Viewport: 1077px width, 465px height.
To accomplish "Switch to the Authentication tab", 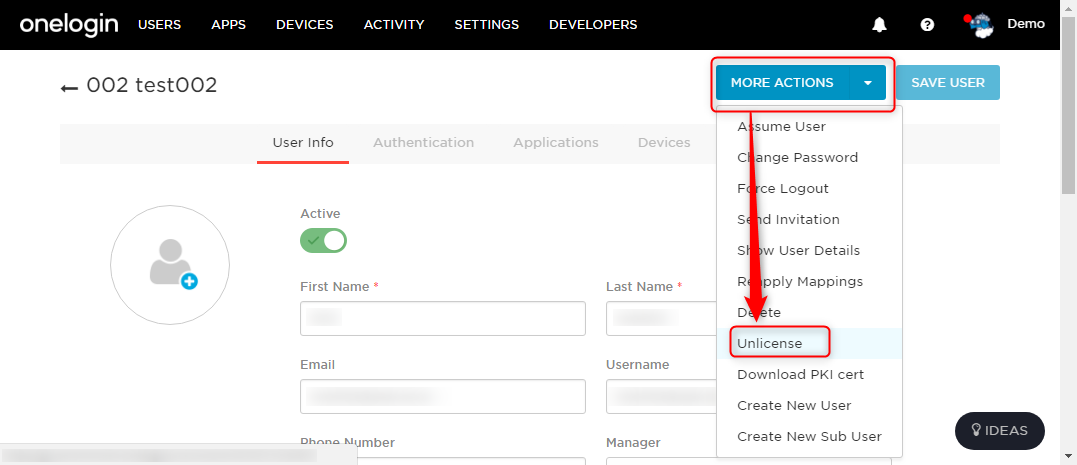I will click(x=423, y=143).
